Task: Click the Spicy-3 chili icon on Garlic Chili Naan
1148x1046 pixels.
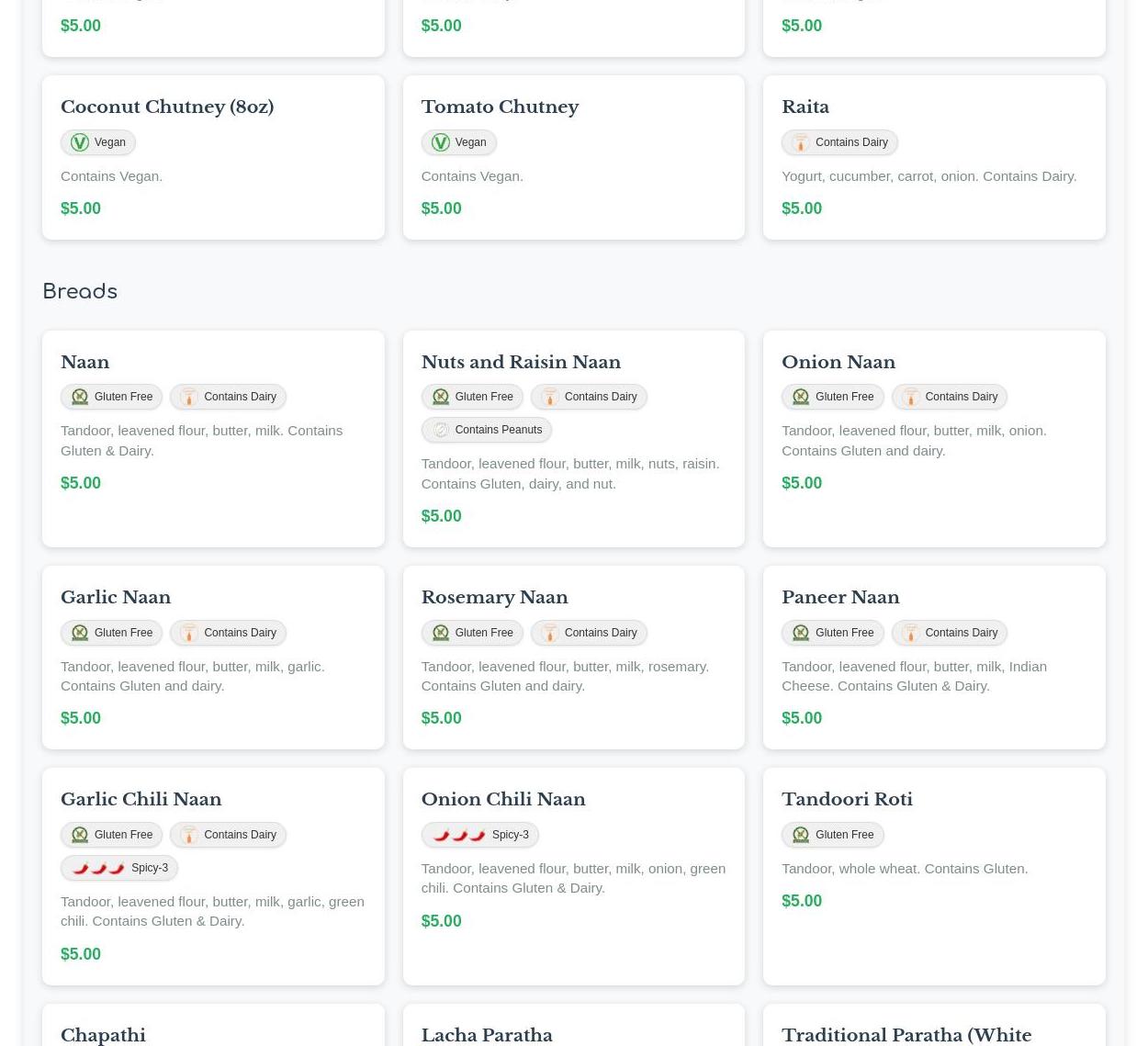Action: pyautogui.click(x=98, y=868)
